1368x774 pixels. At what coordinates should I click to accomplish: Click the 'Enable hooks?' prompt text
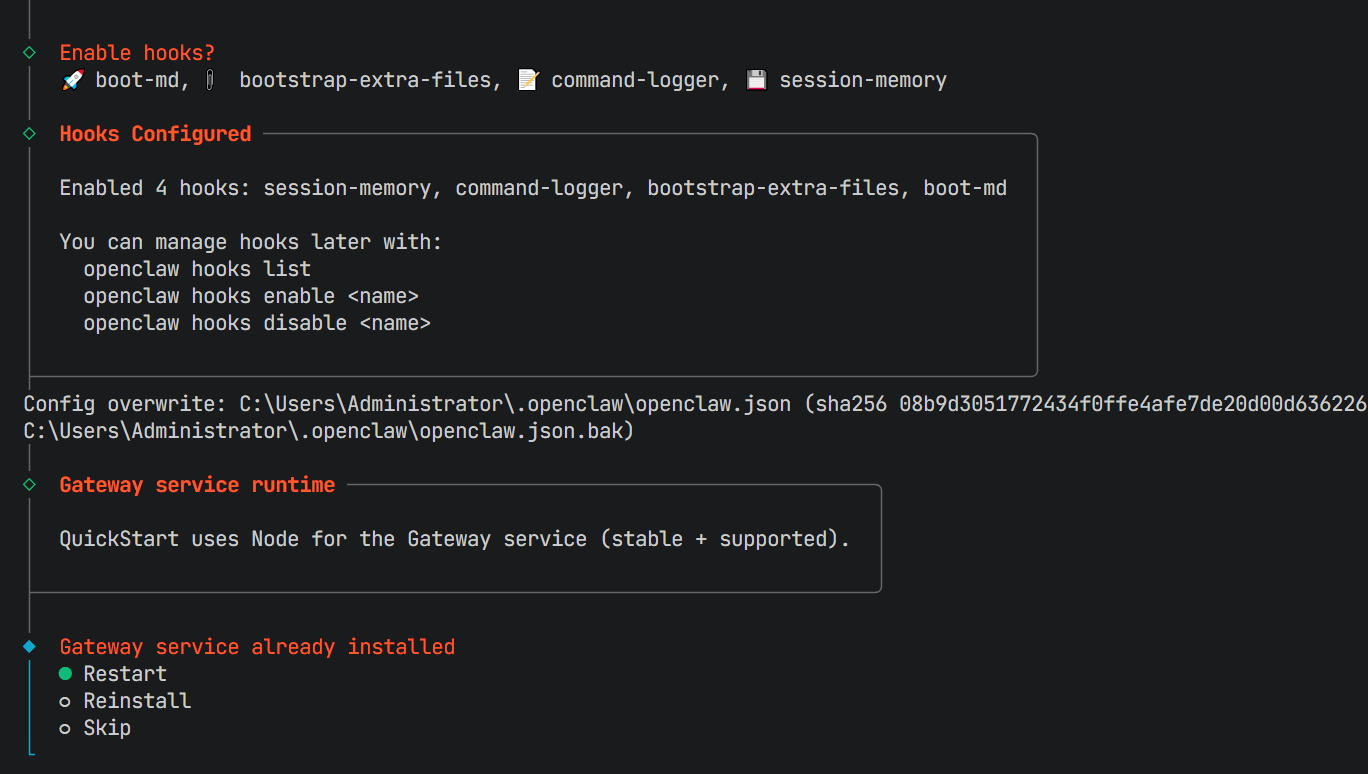click(137, 53)
